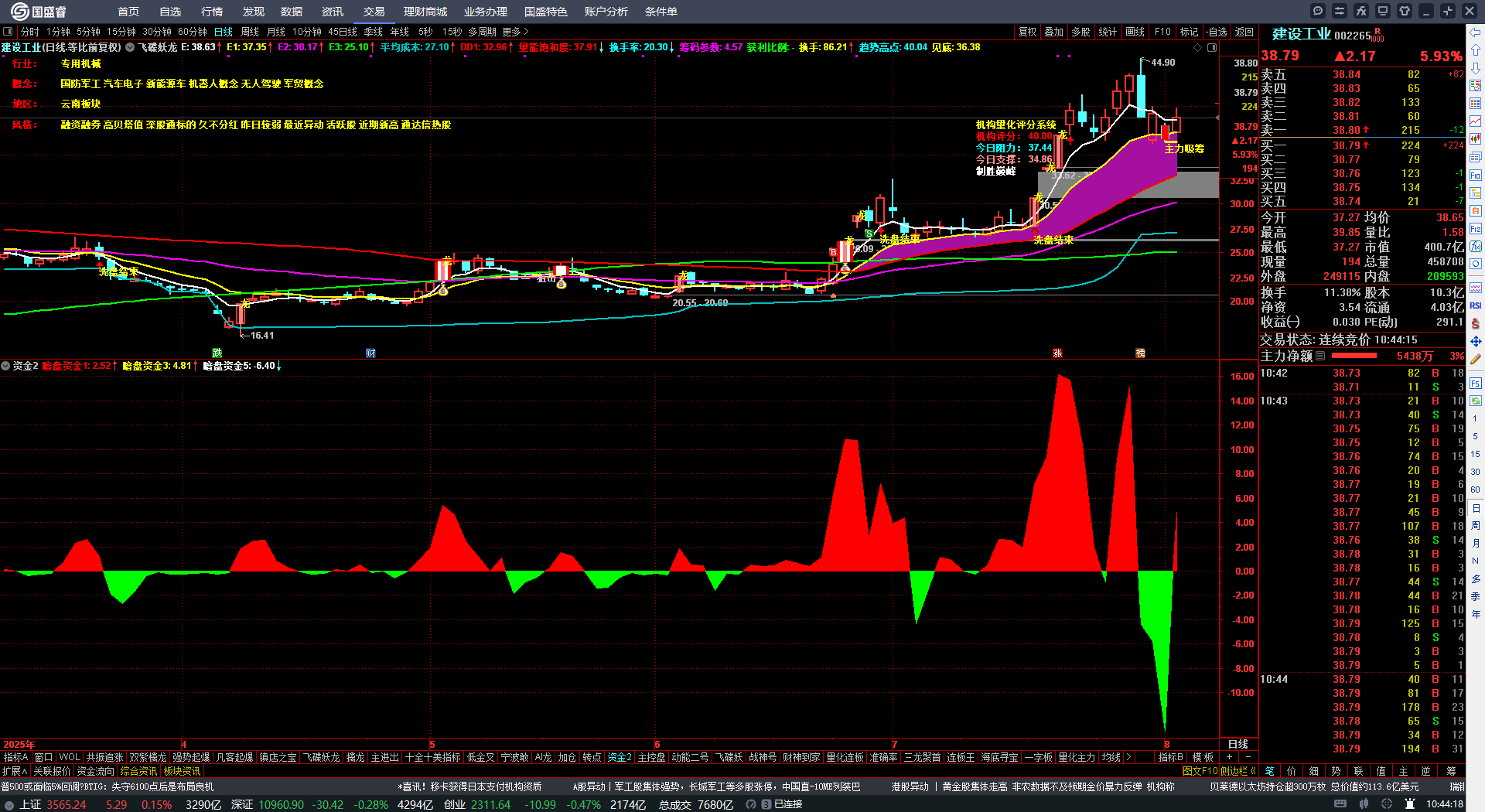Open the candlestick chart icon in sidebar

(x=1476, y=139)
